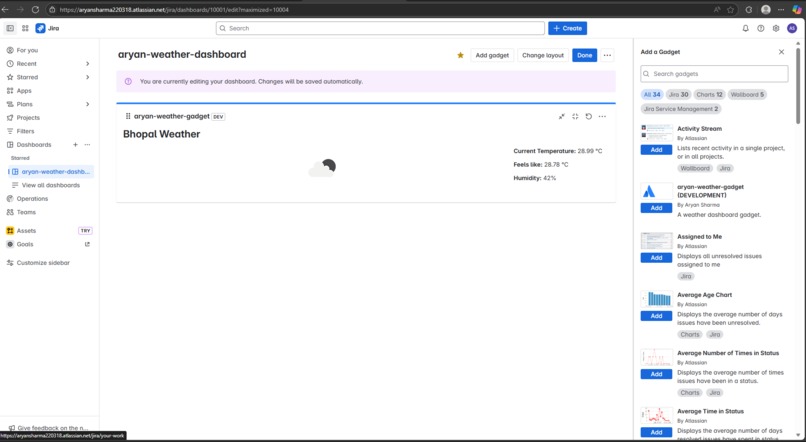Refresh the aryan-weather-gadget

589,117
